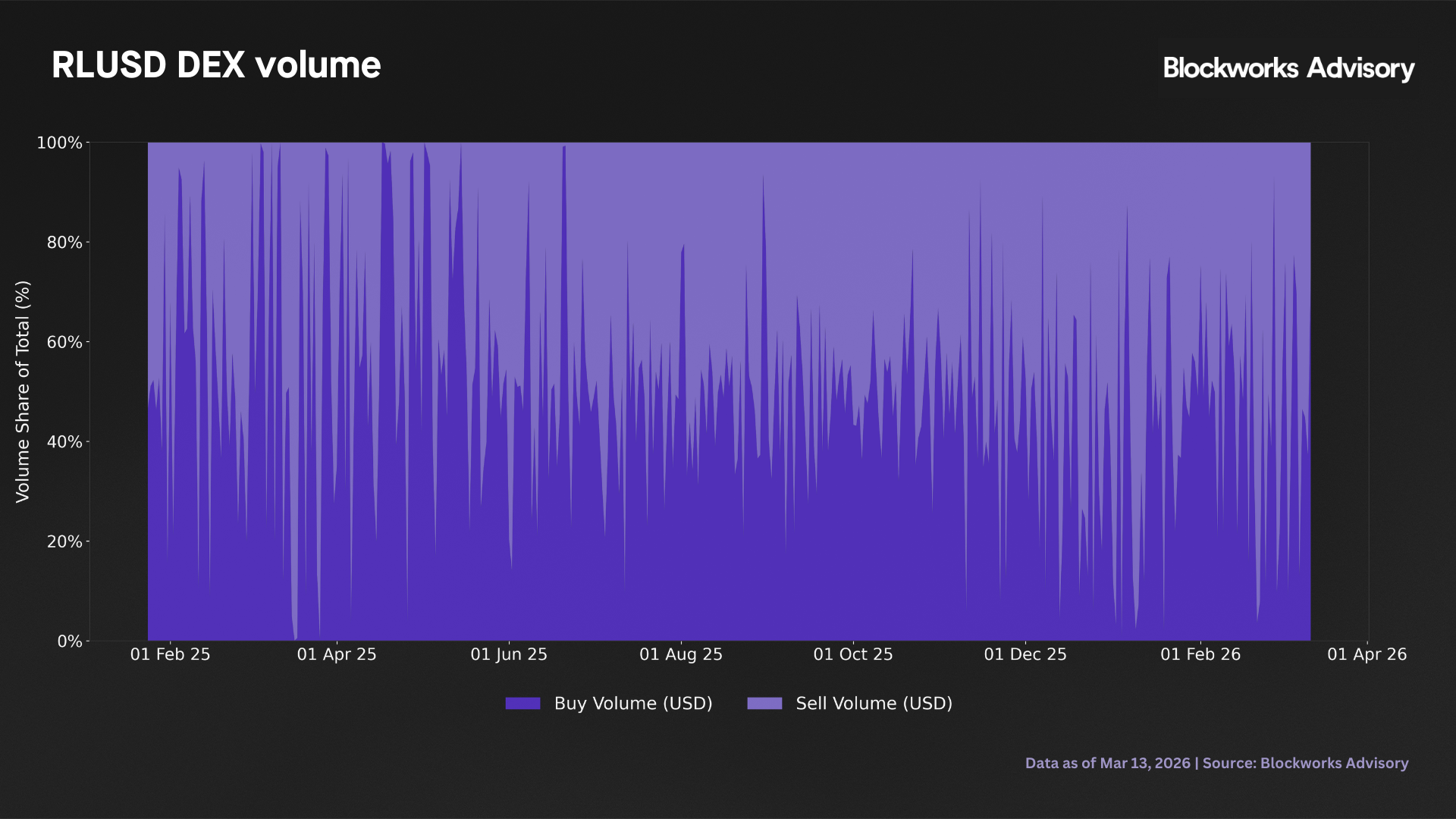This screenshot has height=819, width=1456.
Task: Click the "01 Feb 25" x-axis date label
Action: (x=170, y=654)
